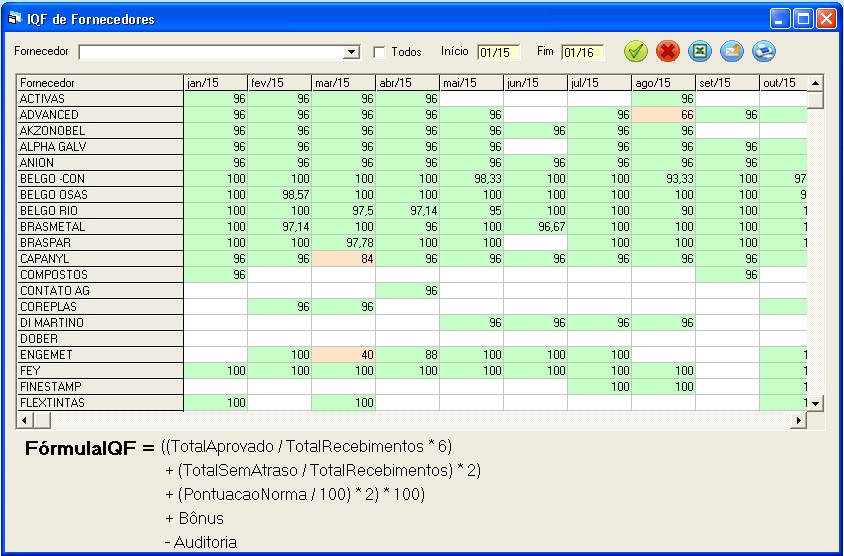Select the mai/15 column header
Screen dimensions: 844x556
[472, 83]
